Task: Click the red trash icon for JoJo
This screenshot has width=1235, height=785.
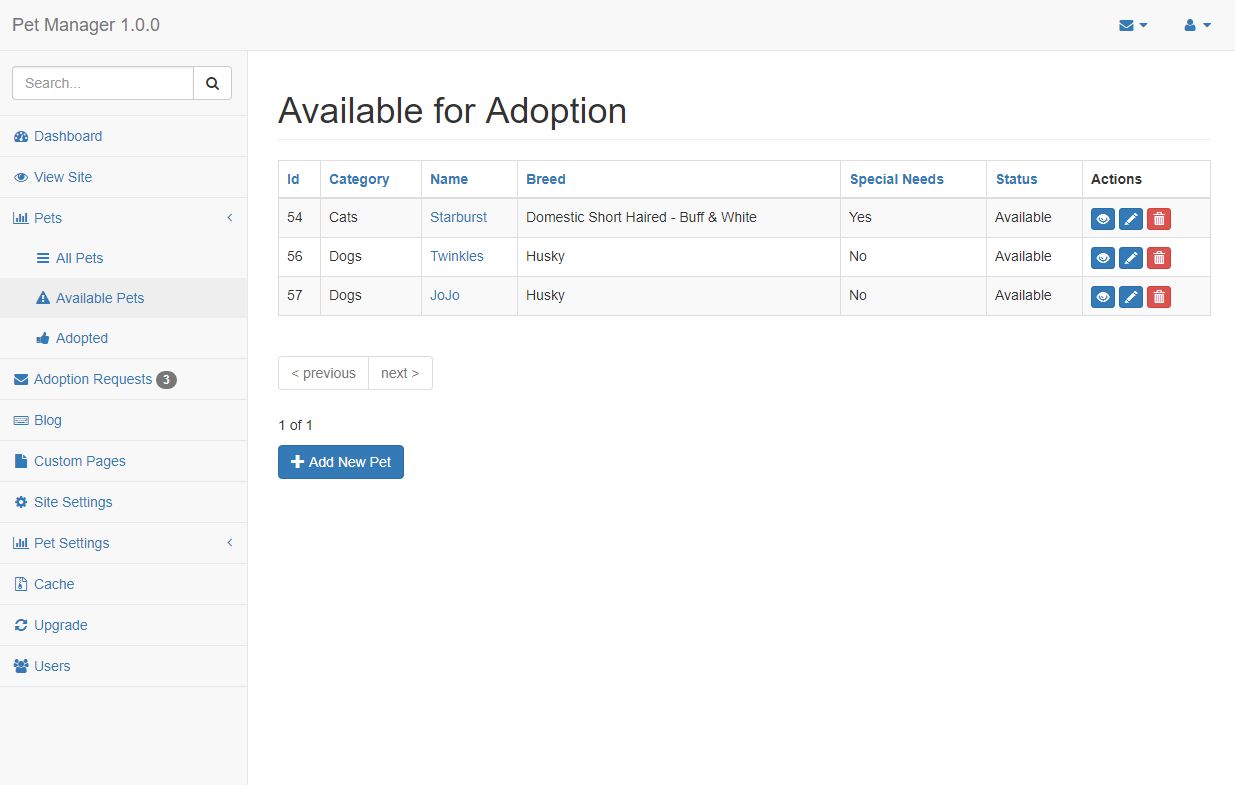Action: [1159, 297]
